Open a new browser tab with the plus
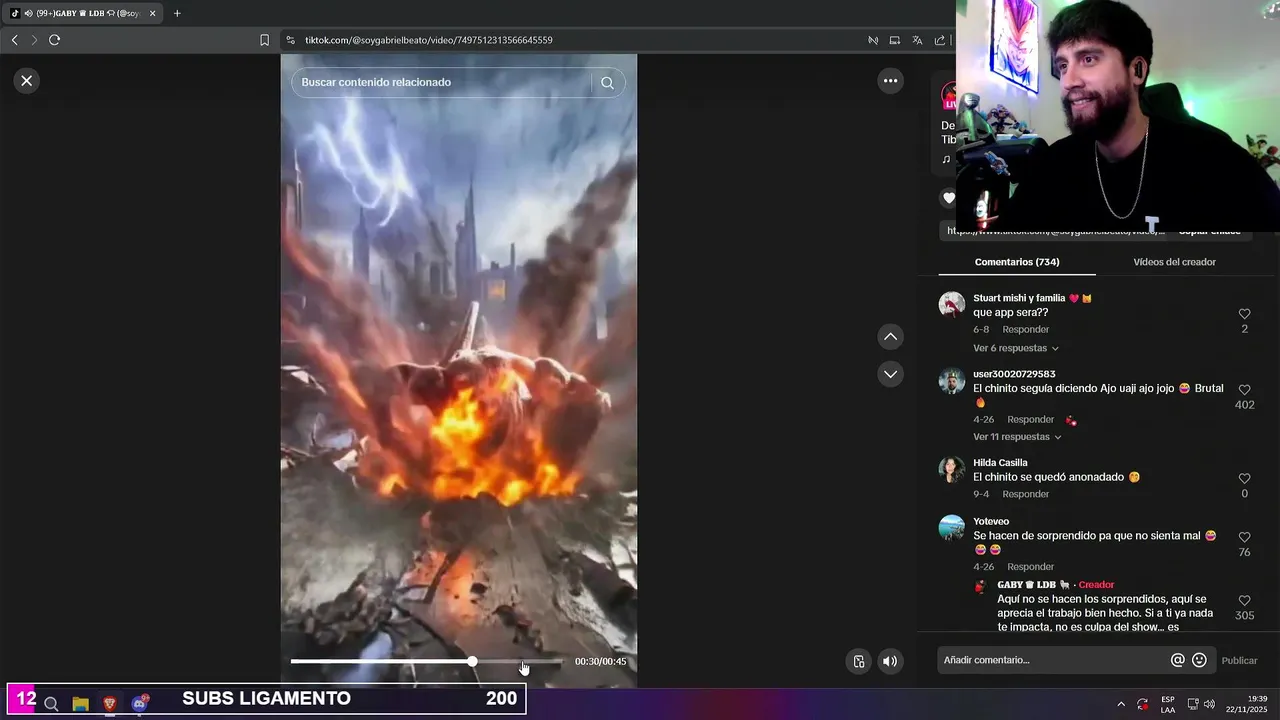Image resolution: width=1280 pixels, height=720 pixels. 177,13
